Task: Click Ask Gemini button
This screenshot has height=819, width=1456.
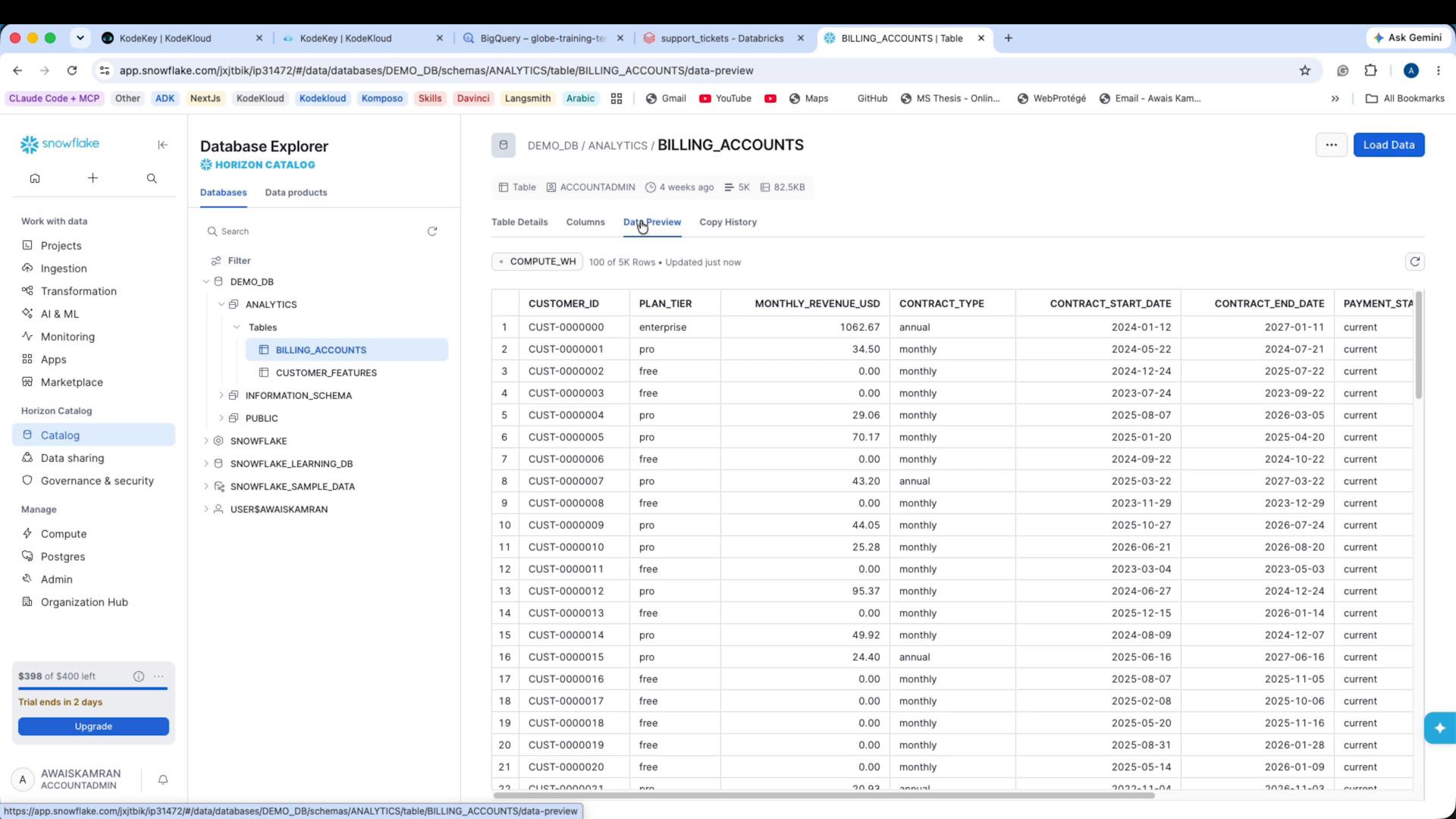Action: point(1407,38)
